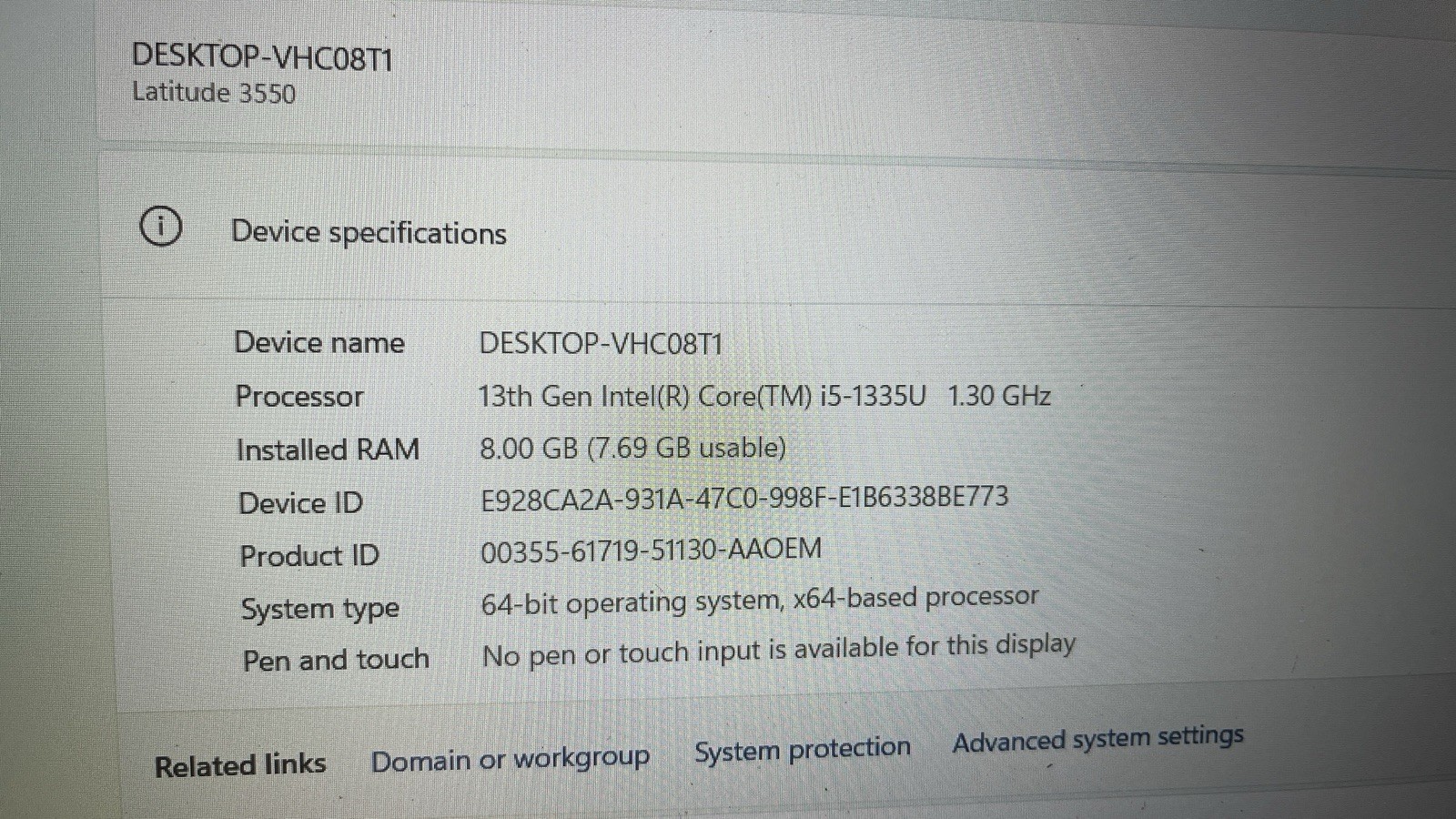
Task: Click the Related links label
Action: point(240,765)
